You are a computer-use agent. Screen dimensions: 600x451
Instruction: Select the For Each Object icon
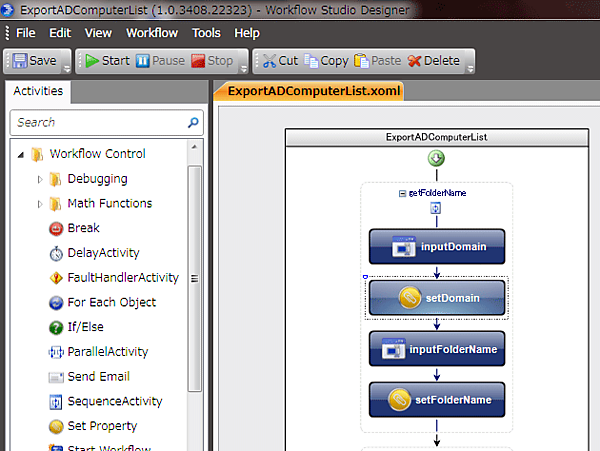(x=56, y=303)
